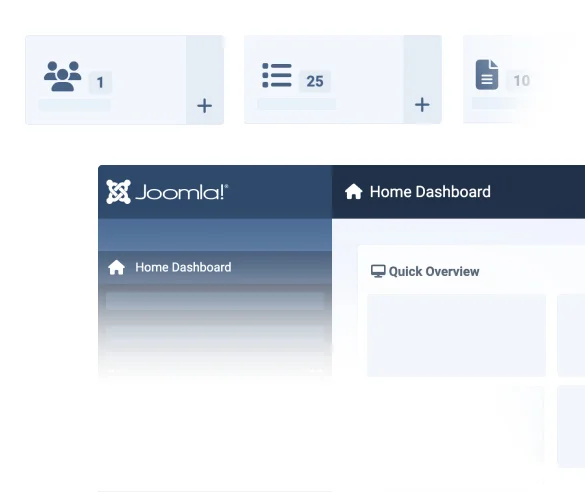The height and width of the screenshot is (492, 585).
Task: Click the Home Dashboard header title
Action: click(430, 192)
